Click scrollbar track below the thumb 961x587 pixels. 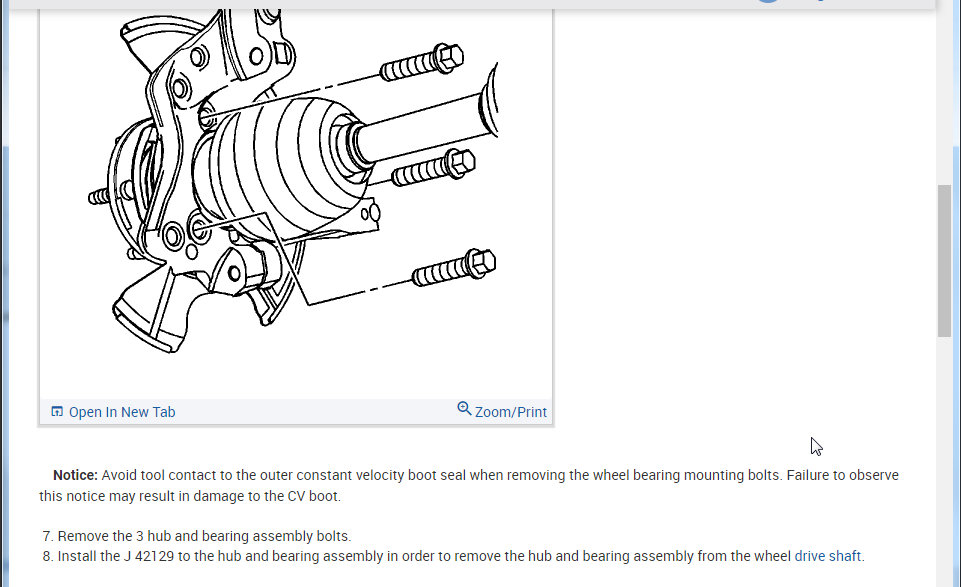click(944, 460)
